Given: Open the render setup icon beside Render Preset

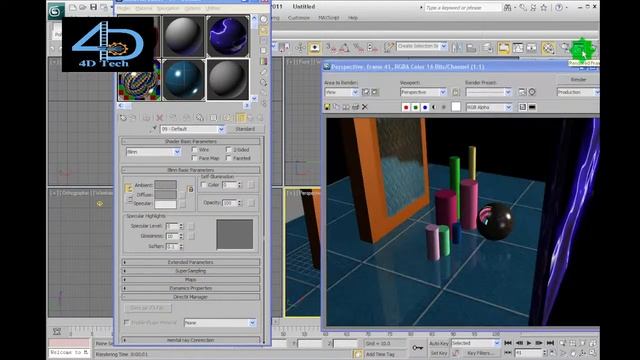Looking at the screenshot, I should pos(522,92).
